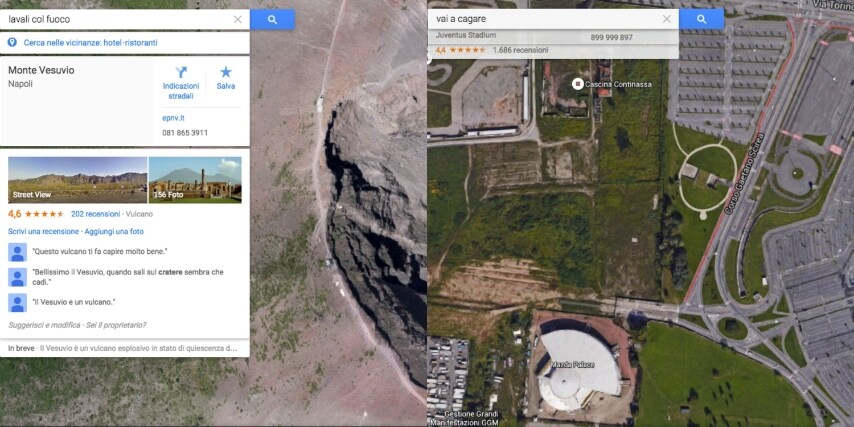
Task: Click the location pin icon beside Cerca nelle vicinanze
Action: [12, 42]
